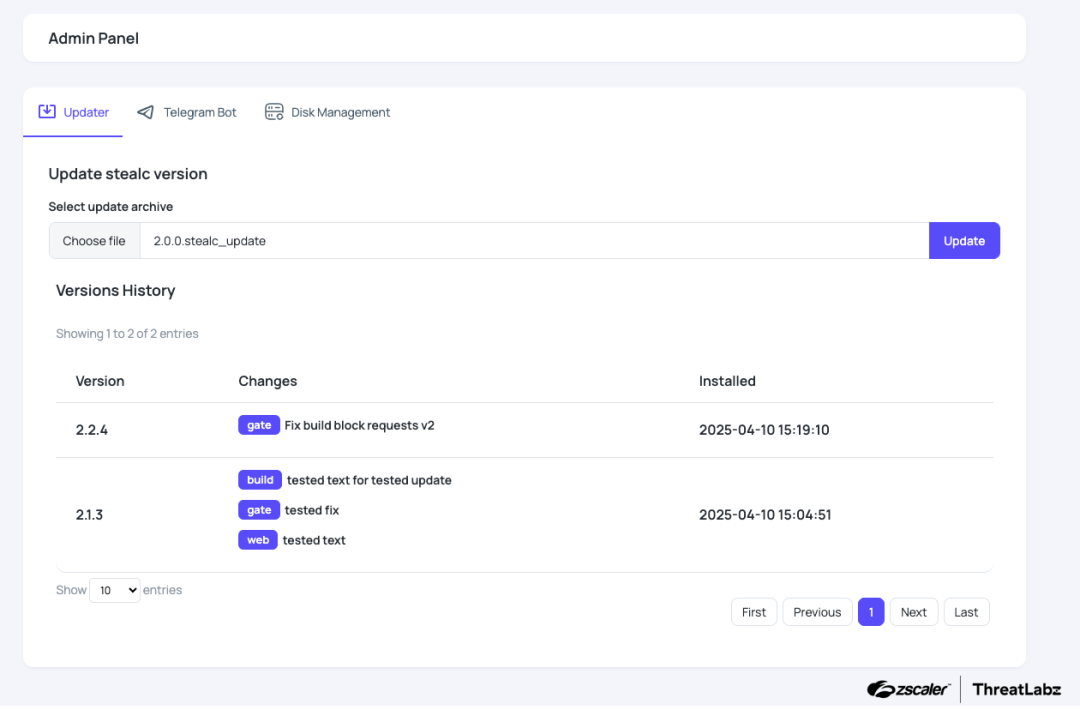Click the First pagination button

754,611
